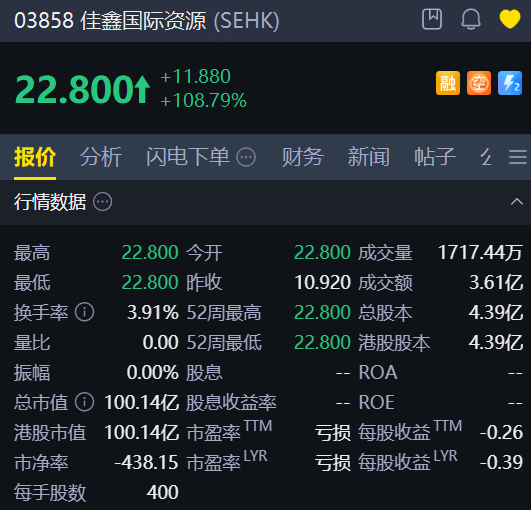Click info icon beside 总市值
The width and height of the screenshot is (531, 510).
pyautogui.click(x=85, y=402)
